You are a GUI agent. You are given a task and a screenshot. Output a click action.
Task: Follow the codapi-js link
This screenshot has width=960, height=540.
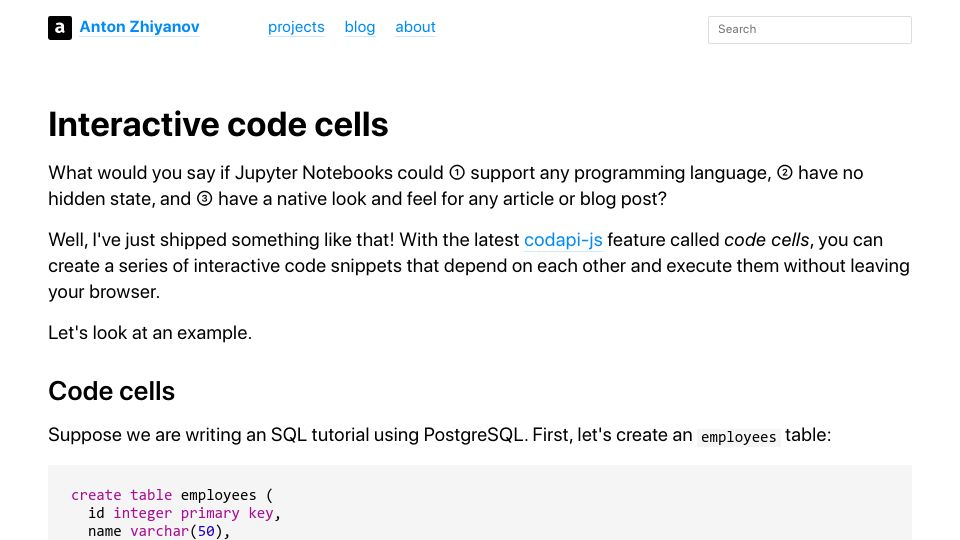563,239
